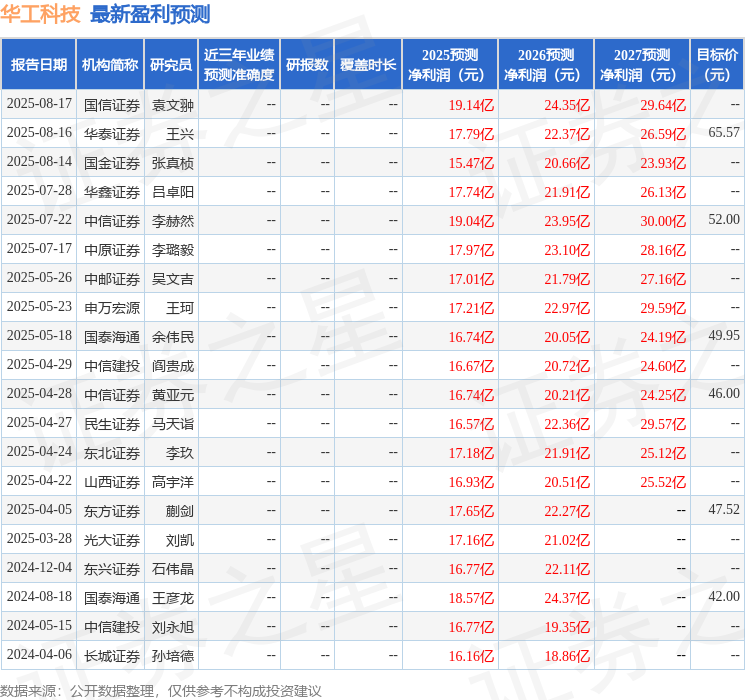745x700 pixels.
Task: Open the 国信证券 institution entry
Action: pyautogui.click(x=111, y=104)
